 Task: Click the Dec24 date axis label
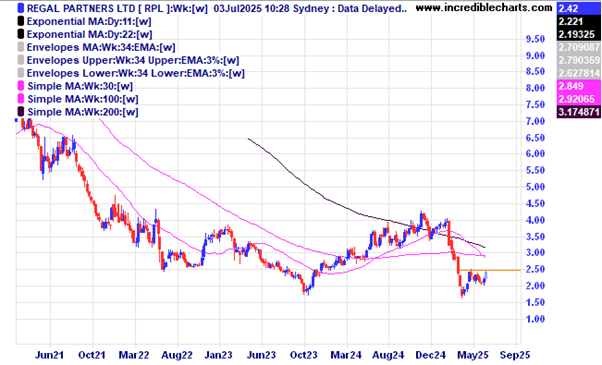click(430, 355)
